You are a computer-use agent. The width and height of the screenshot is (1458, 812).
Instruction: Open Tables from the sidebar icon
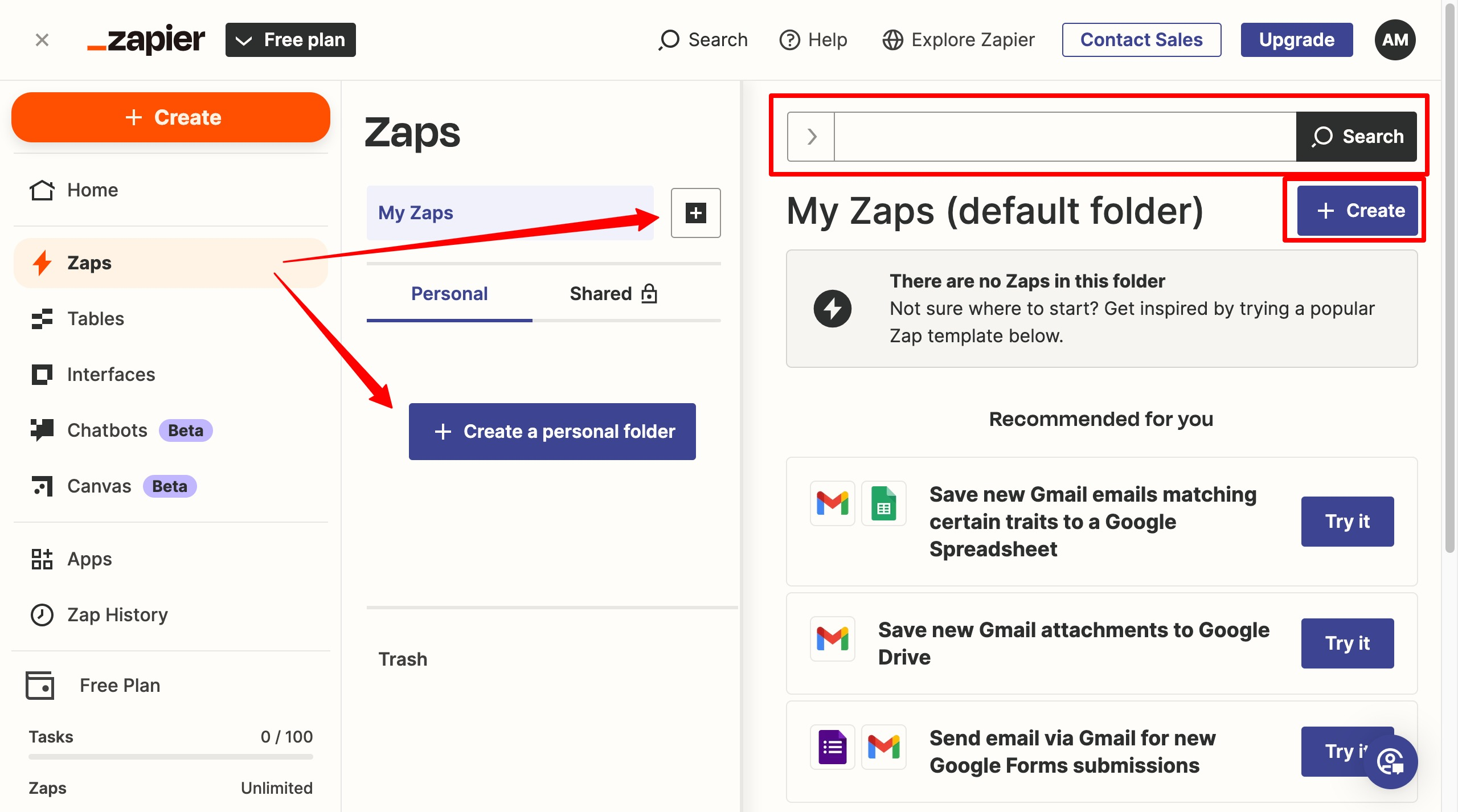tap(42, 319)
